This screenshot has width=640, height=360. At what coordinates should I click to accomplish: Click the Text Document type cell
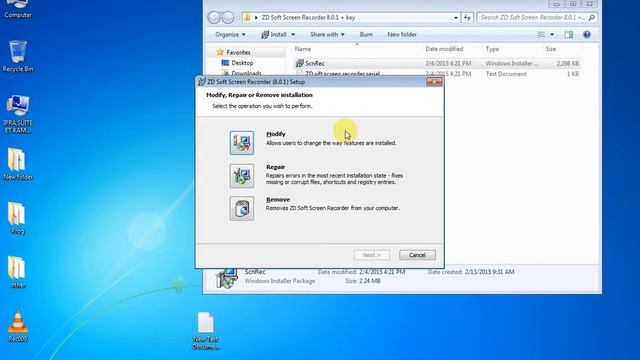point(506,74)
